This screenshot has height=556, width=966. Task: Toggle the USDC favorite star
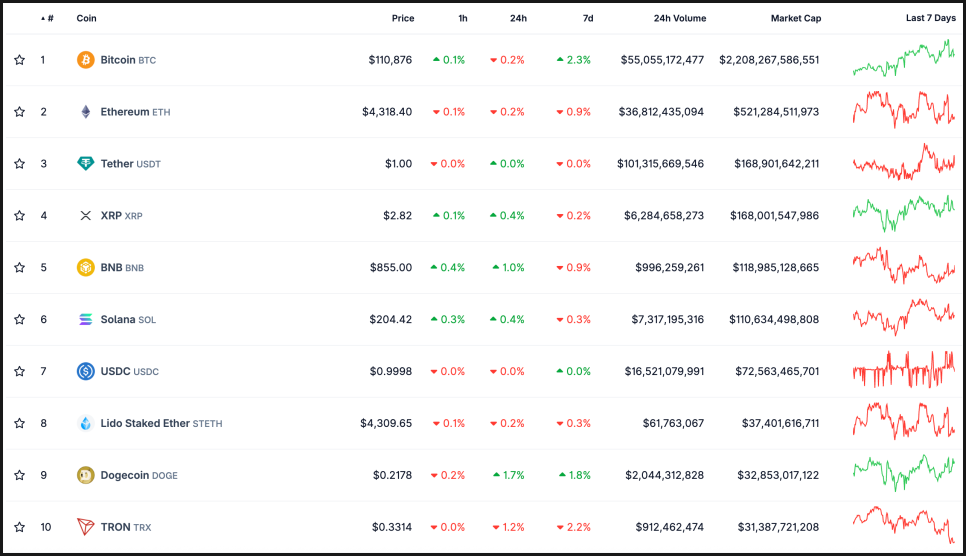click(20, 371)
